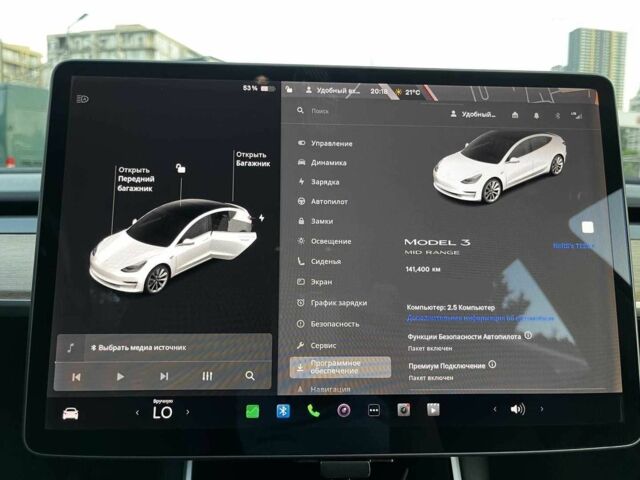
Task: Tap the charge port lightning icon
Action: pos(262,218)
